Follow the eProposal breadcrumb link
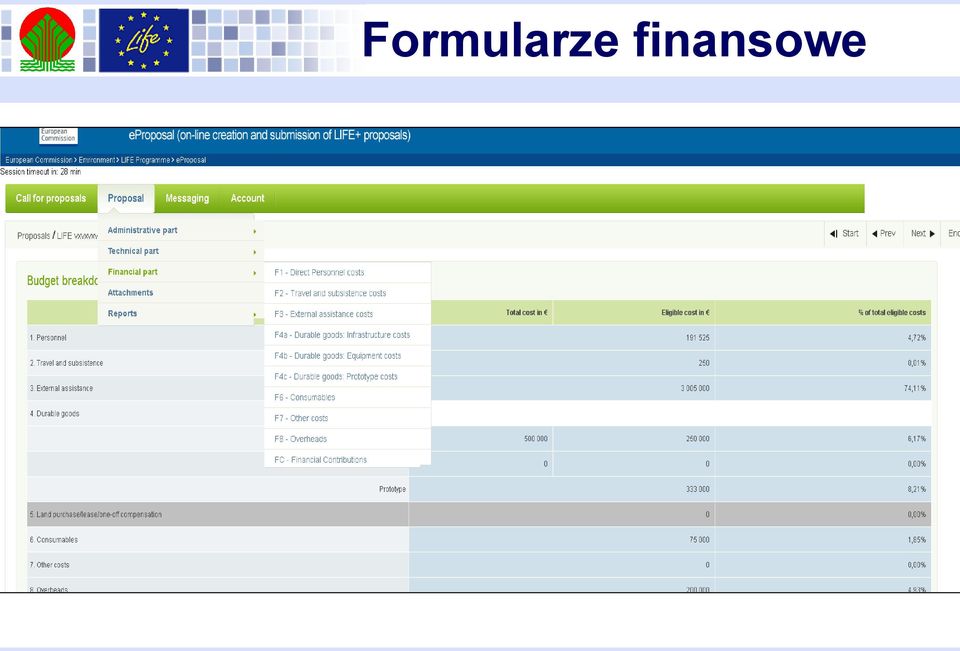960x651 pixels. pos(191,160)
